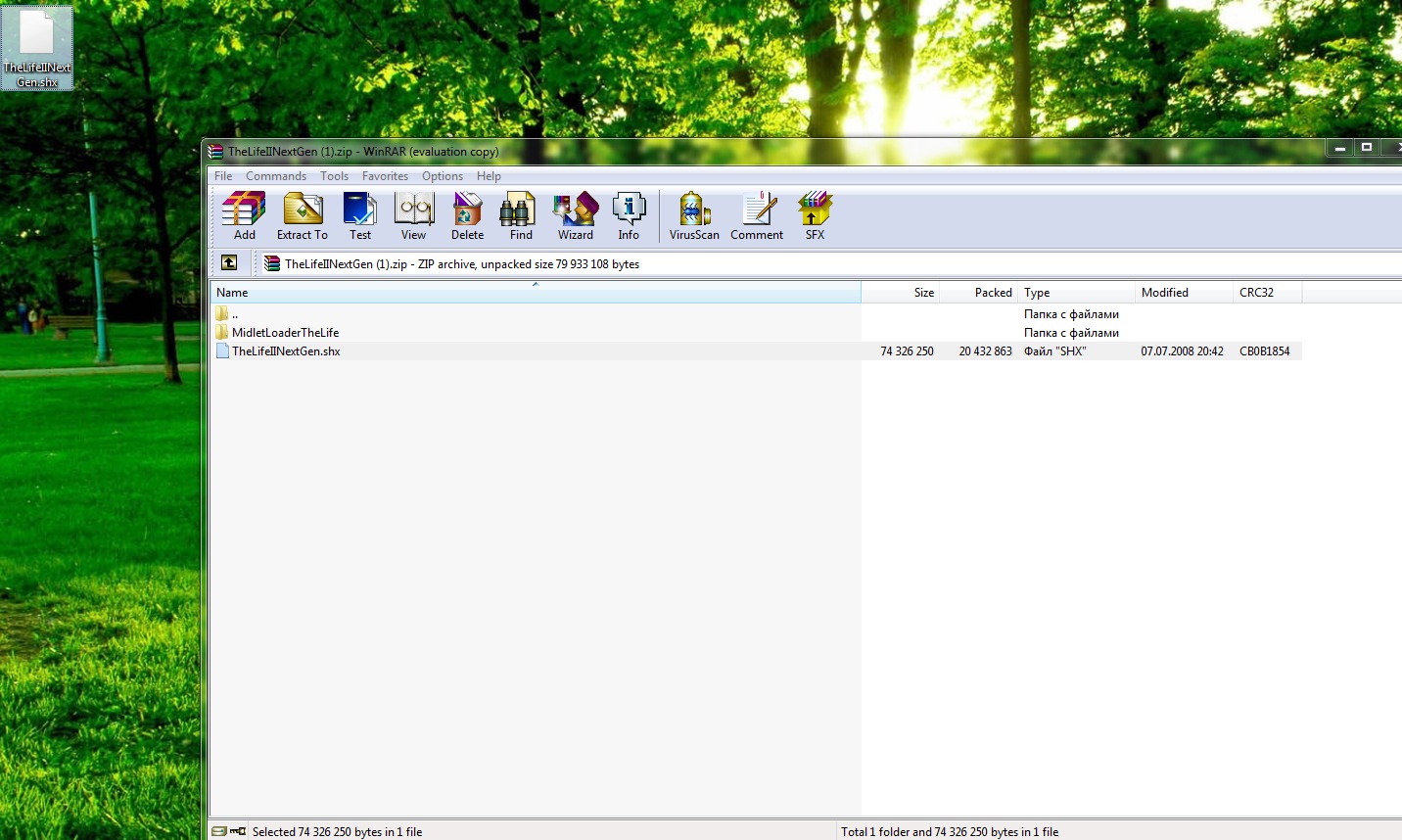Open the Options menu
The image size is (1402, 840).
443,176
